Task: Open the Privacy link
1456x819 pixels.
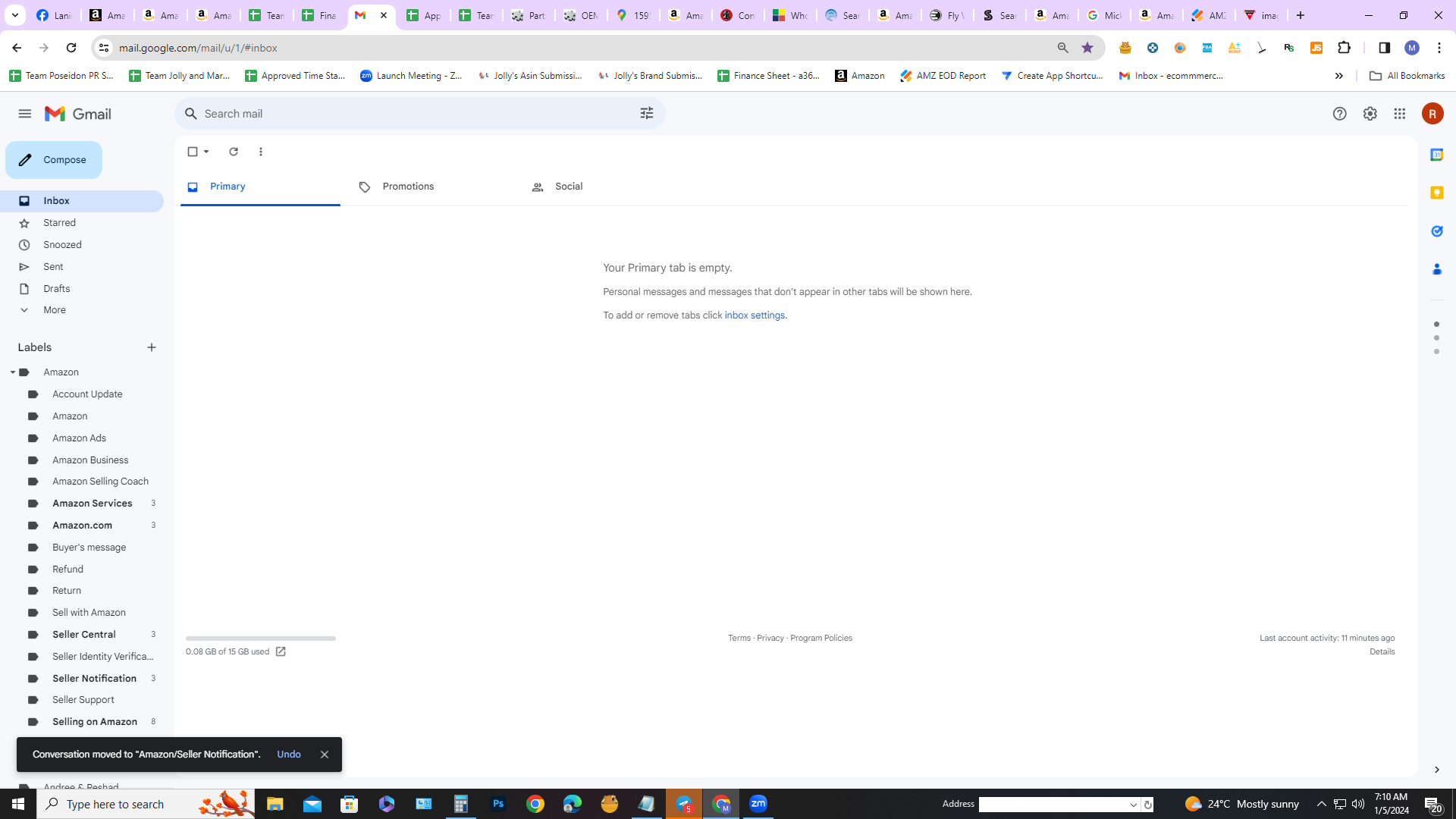Action: pos(770,639)
